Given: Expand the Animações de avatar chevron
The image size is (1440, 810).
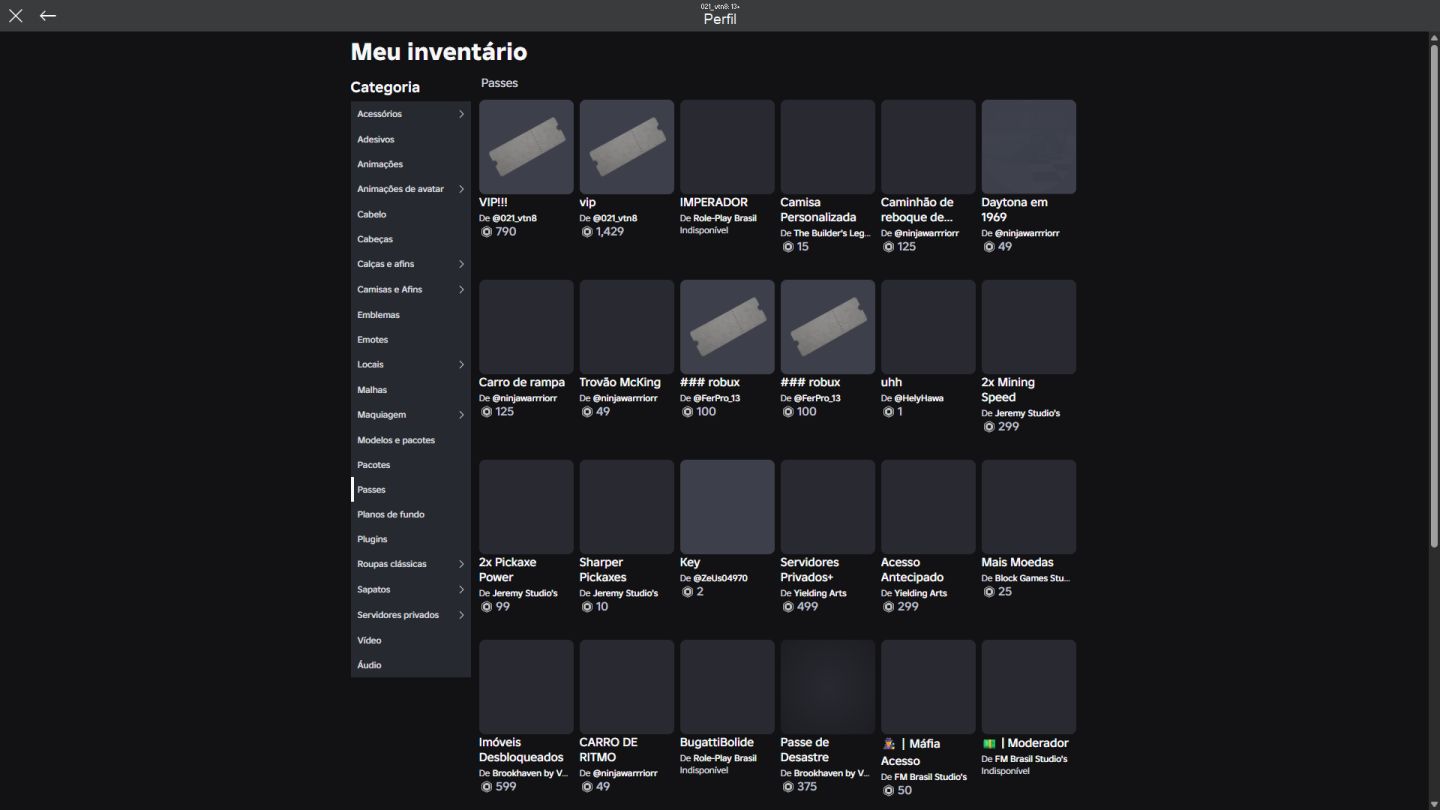Looking at the screenshot, I should pos(461,189).
